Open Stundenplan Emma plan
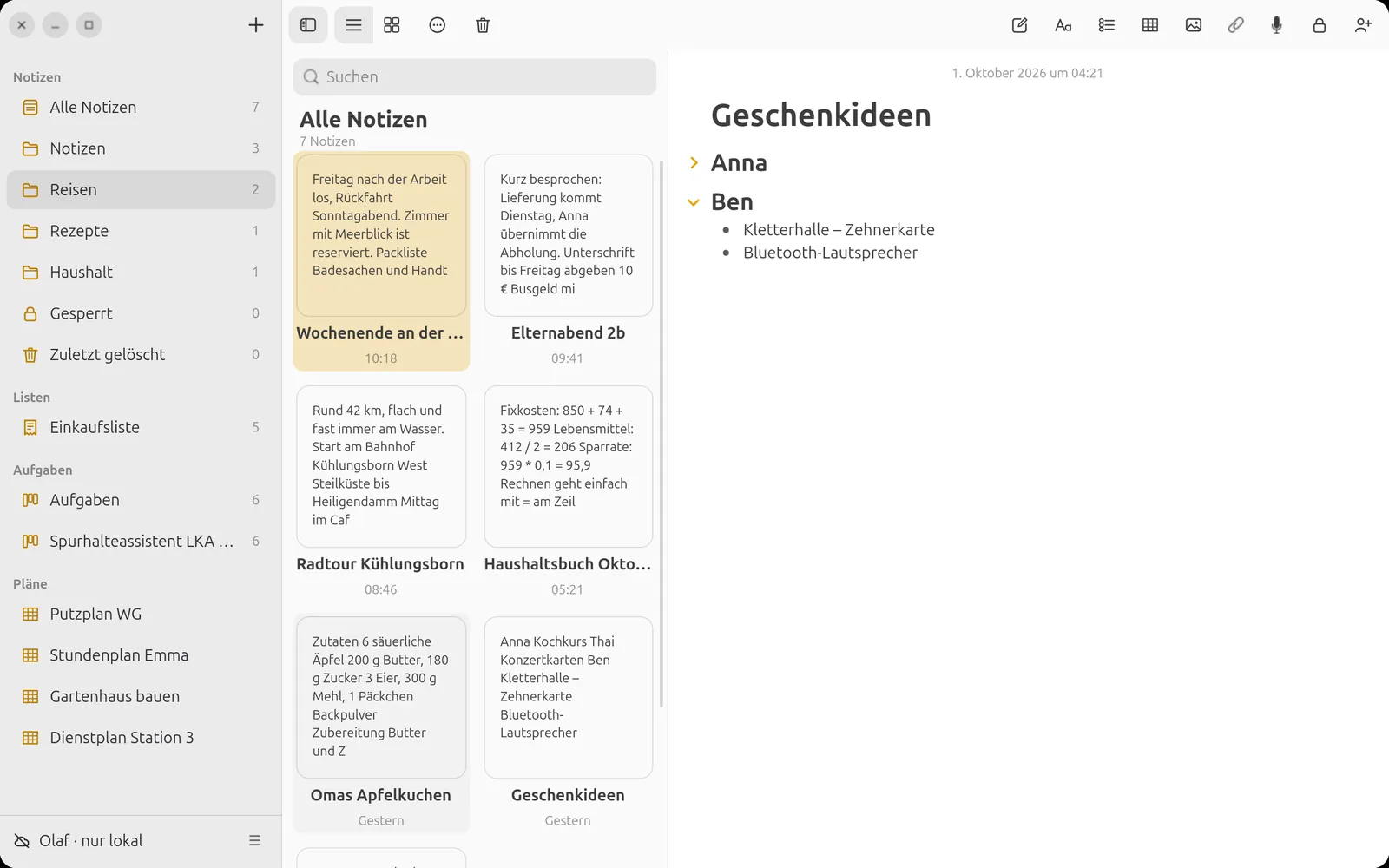The height and width of the screenshot is (868, 1389). tap(141, 655)
